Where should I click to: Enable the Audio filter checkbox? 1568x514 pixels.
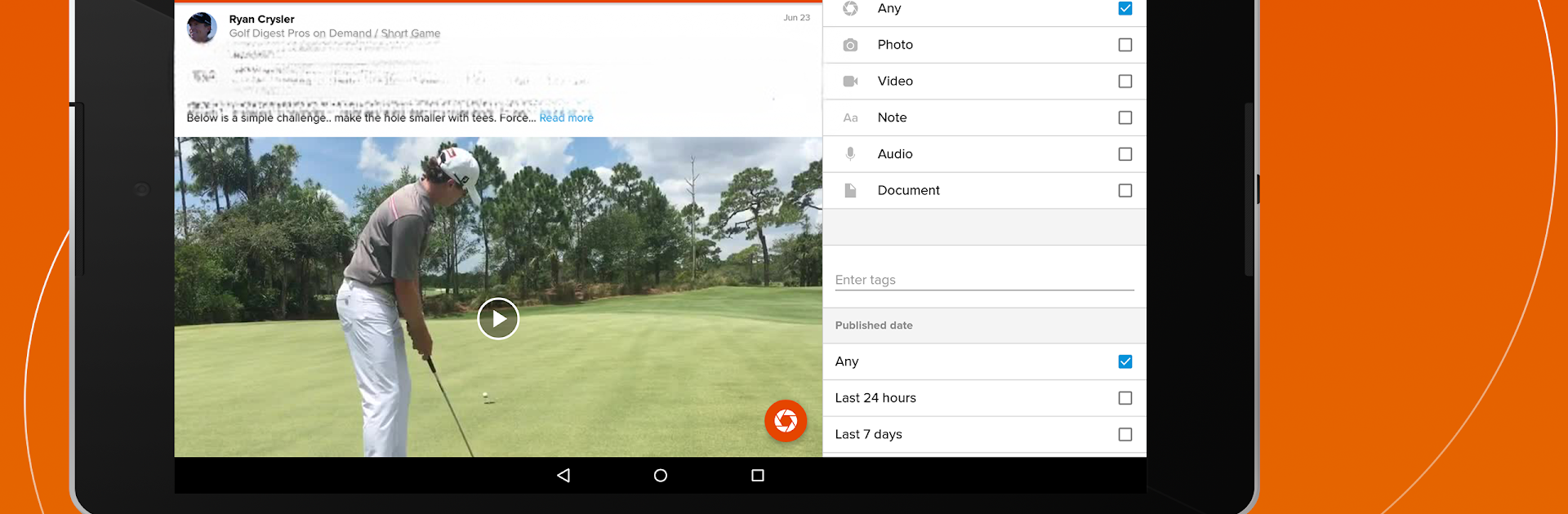pos(1125,154)
